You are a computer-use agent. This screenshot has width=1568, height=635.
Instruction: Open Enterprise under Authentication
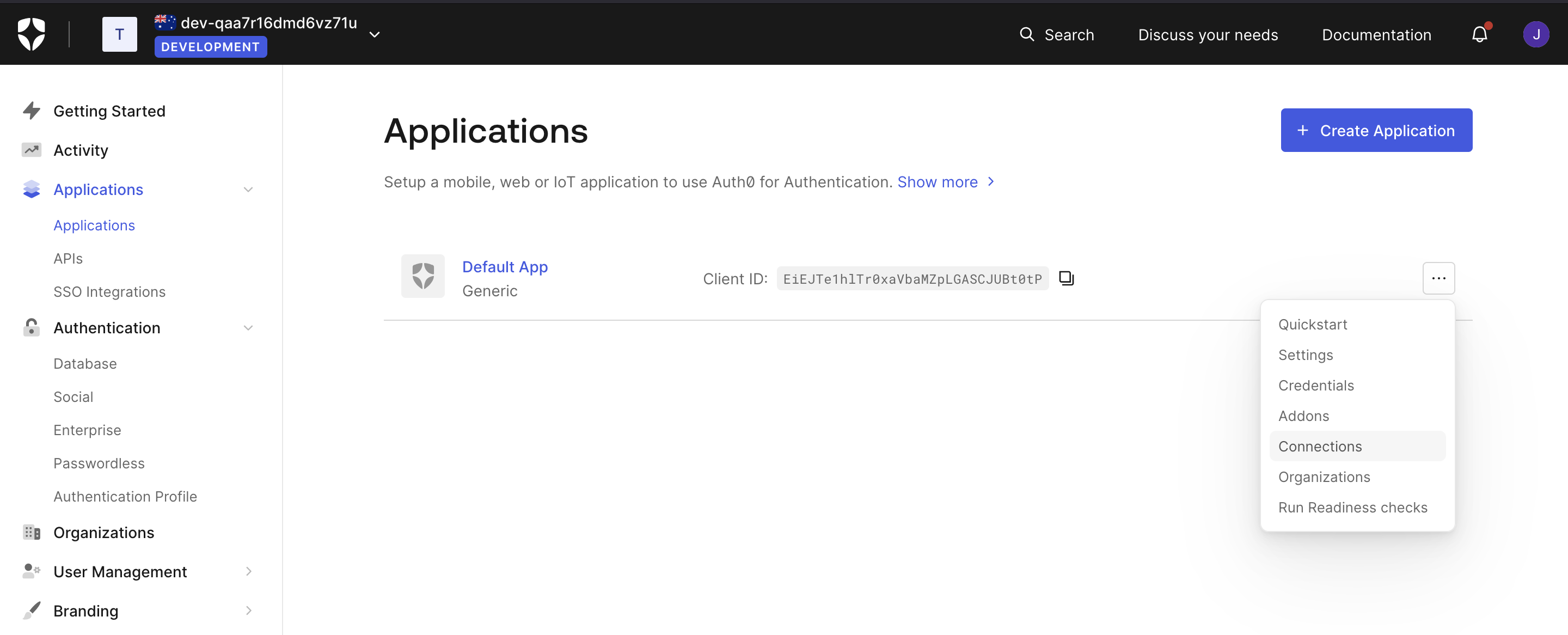click(x=87, y=430)
